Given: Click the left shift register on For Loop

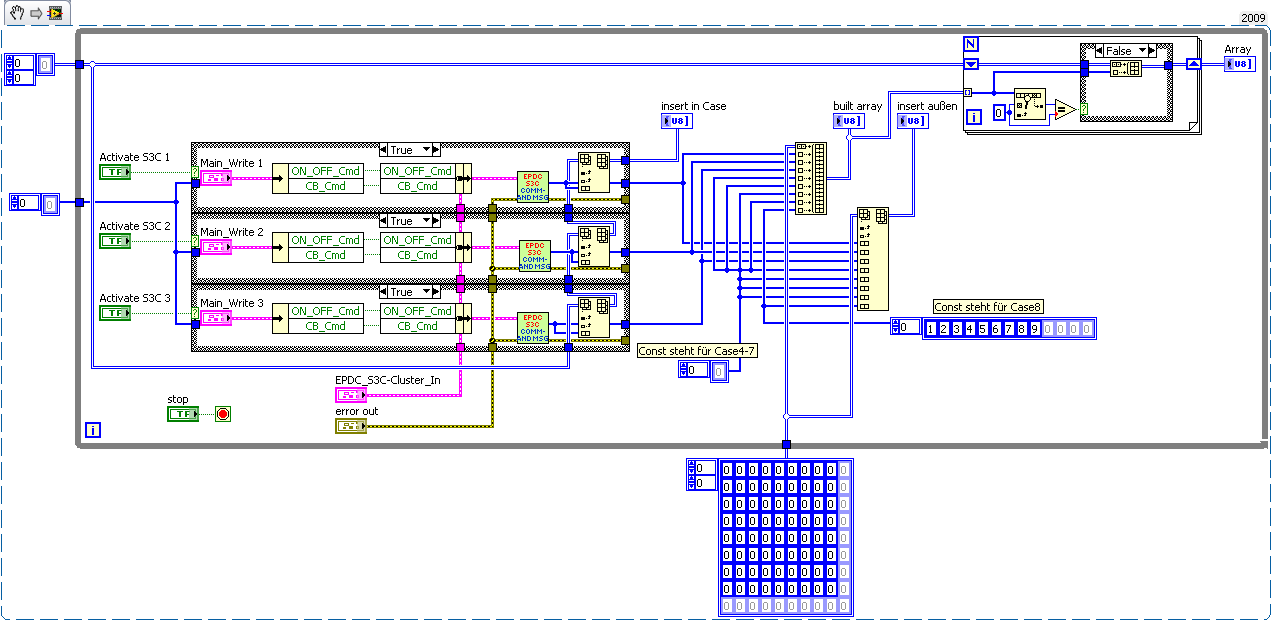Looking at the screenshot, I should point(970,65).
